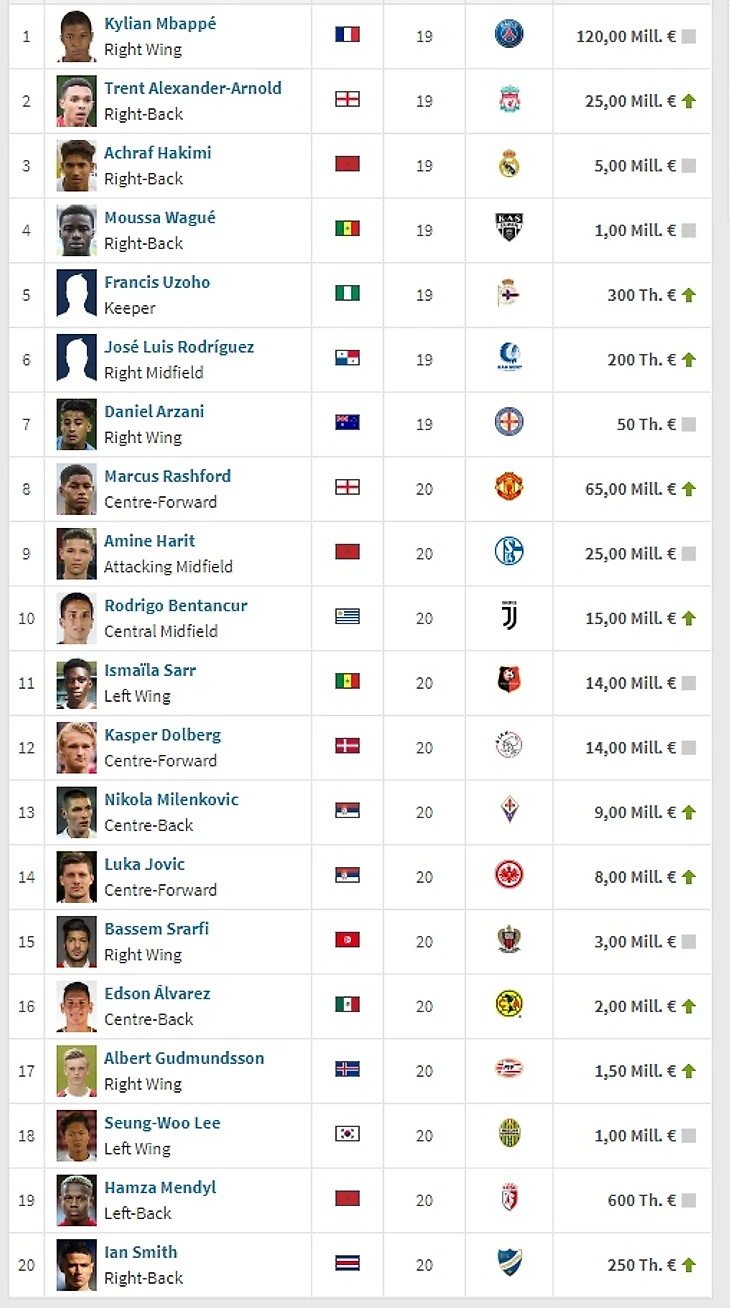Viewport: 730px width, 1308px height.
Task: Click the Paris Saint-Germain club crest
Action: 509,35
